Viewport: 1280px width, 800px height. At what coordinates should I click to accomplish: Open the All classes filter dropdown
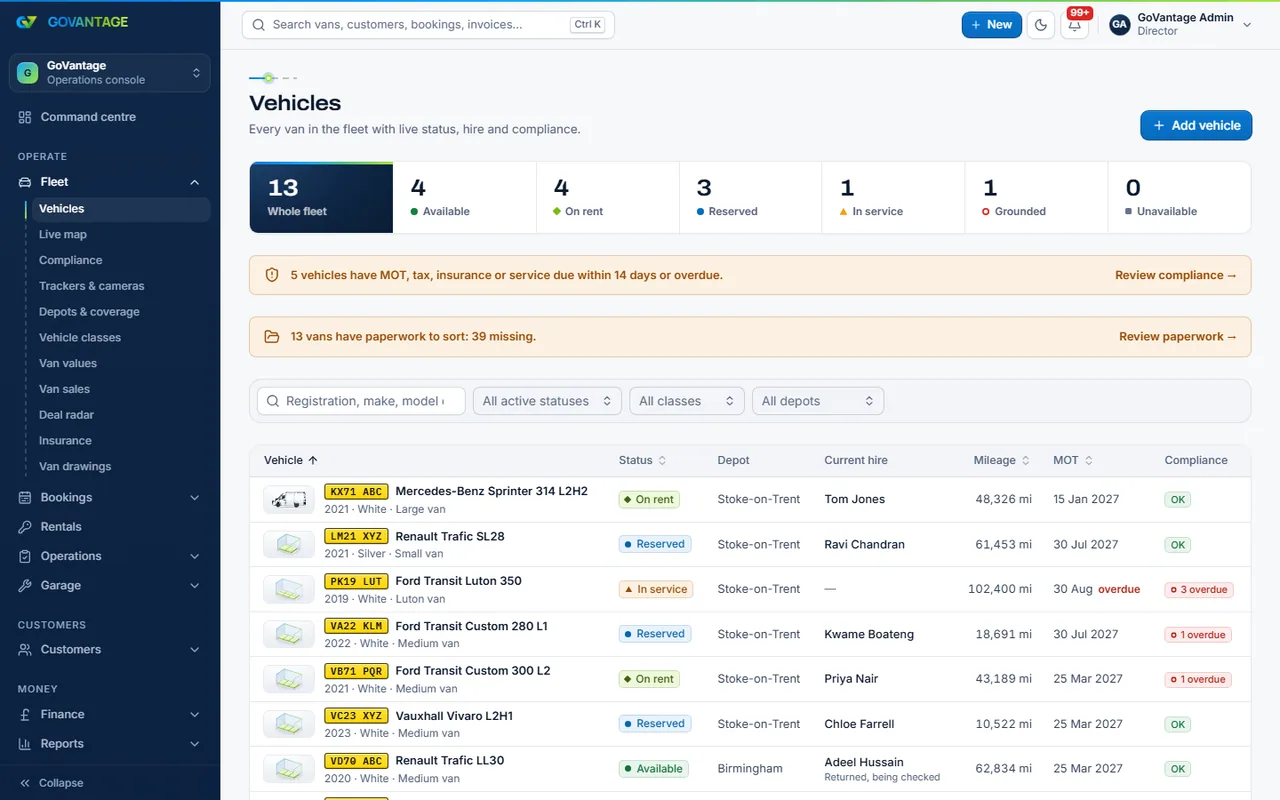coord(687,401)
